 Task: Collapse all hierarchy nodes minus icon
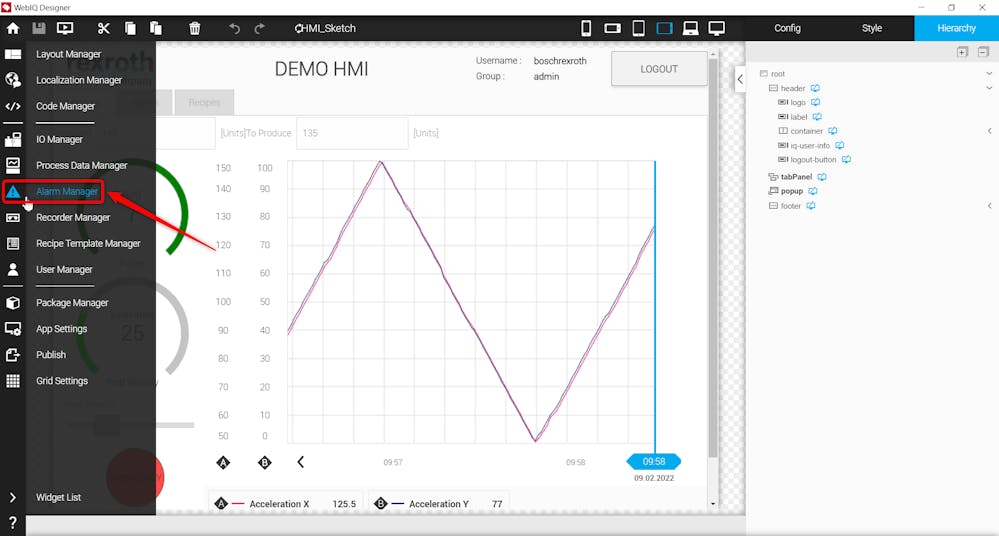tap(983, 52)
